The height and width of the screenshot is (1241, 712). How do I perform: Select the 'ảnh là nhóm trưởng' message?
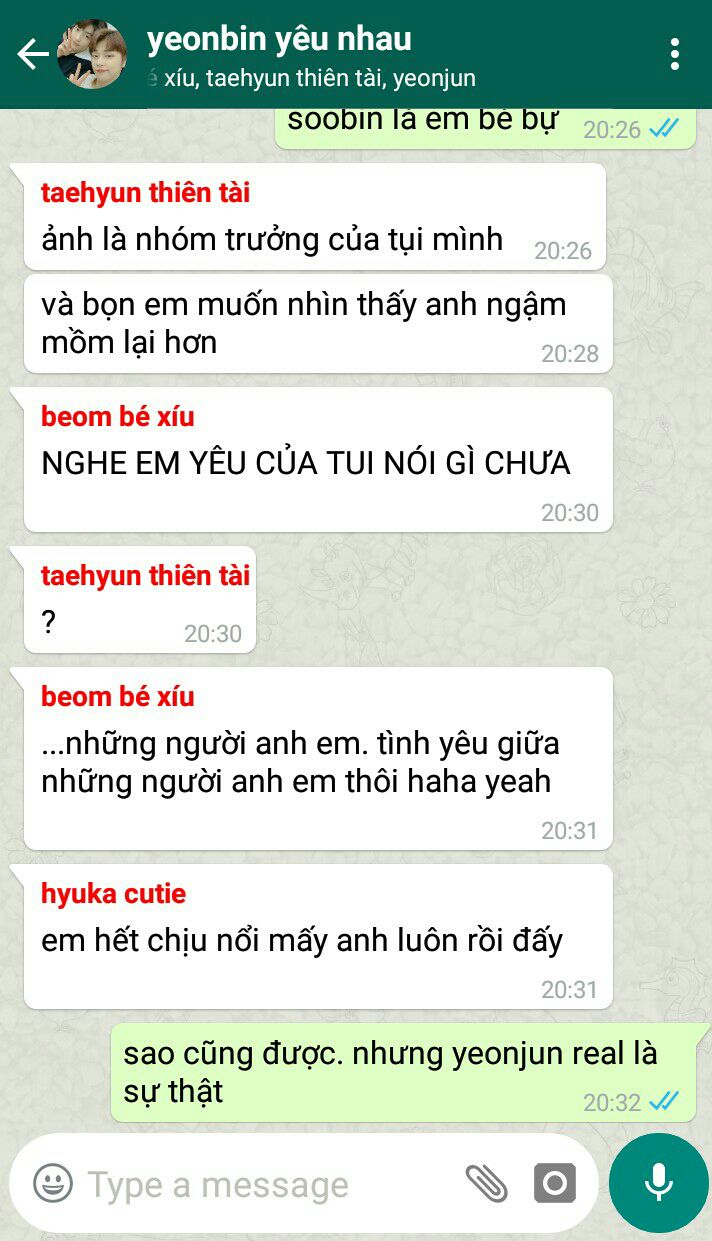(315, 217)
